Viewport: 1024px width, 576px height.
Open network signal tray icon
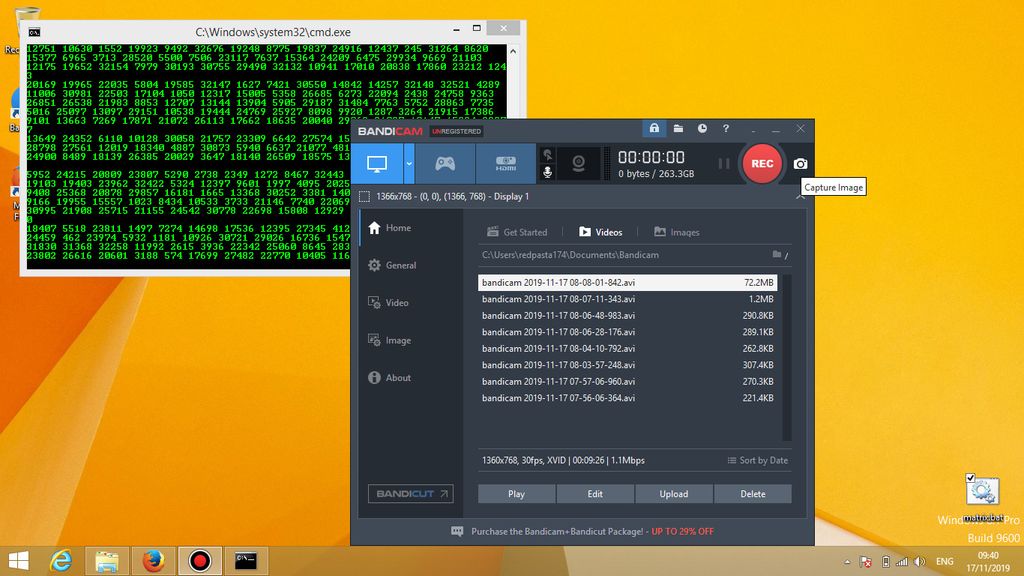[x=902, y=562]
